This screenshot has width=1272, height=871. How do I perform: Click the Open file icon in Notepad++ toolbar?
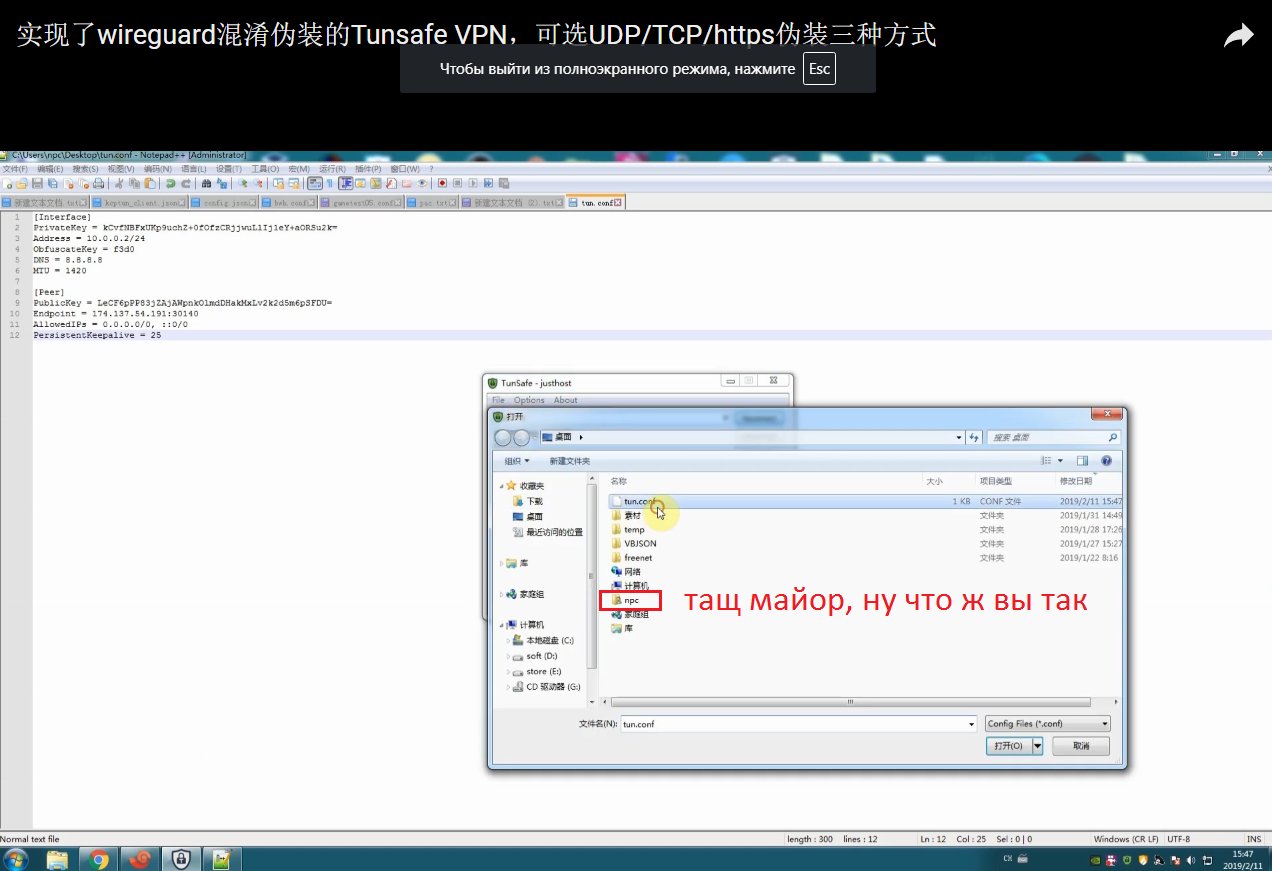pos(21,184)
